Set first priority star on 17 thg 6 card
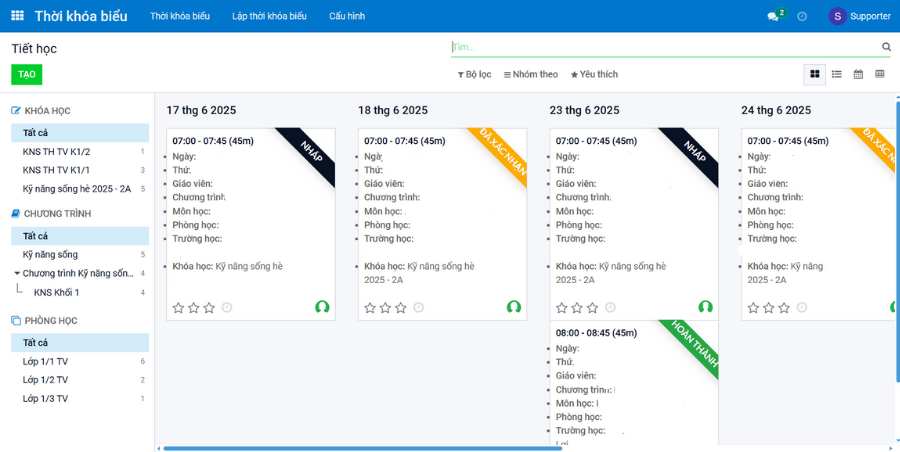Image resolution: width=900 pixels, height=452 pixels. 178,308
